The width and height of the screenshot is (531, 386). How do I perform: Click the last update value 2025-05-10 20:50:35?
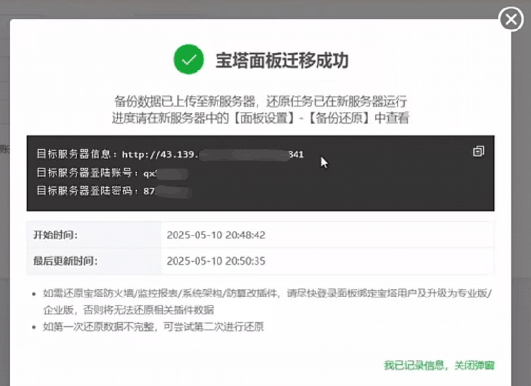pyautogui.click(x=216, y=261)
